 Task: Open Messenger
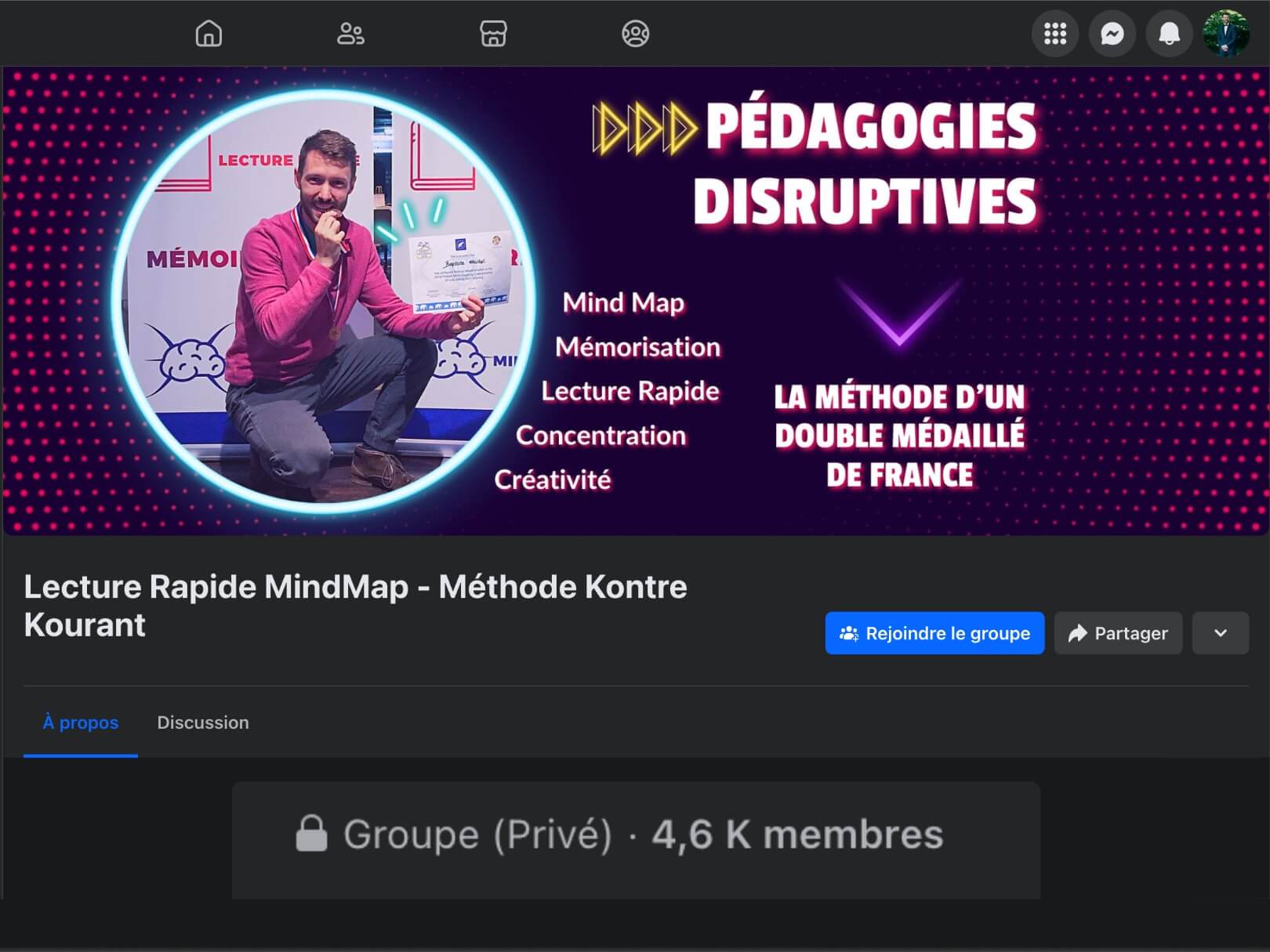click(x=1112, y=33)
